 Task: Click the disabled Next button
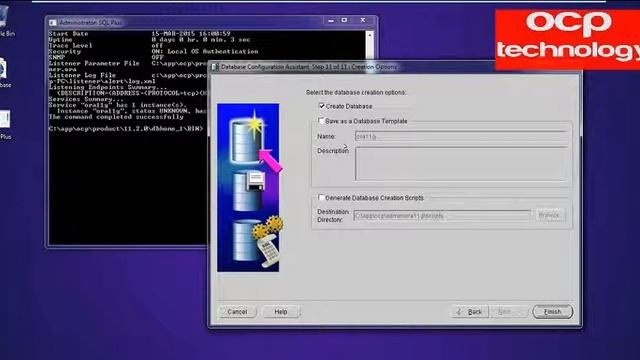(x=509, y=312)
